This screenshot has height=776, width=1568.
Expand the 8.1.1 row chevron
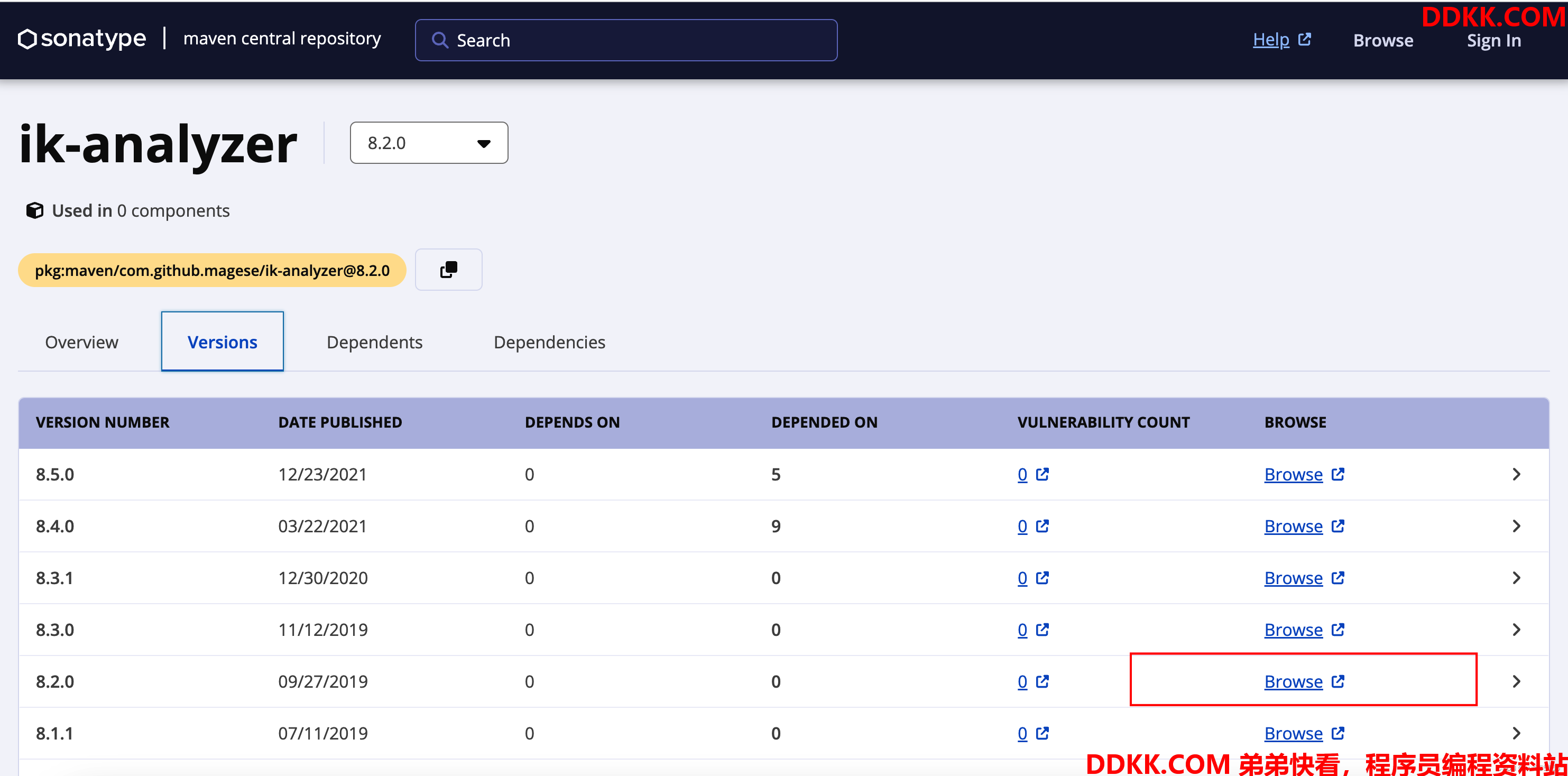tap(1516, 733)
